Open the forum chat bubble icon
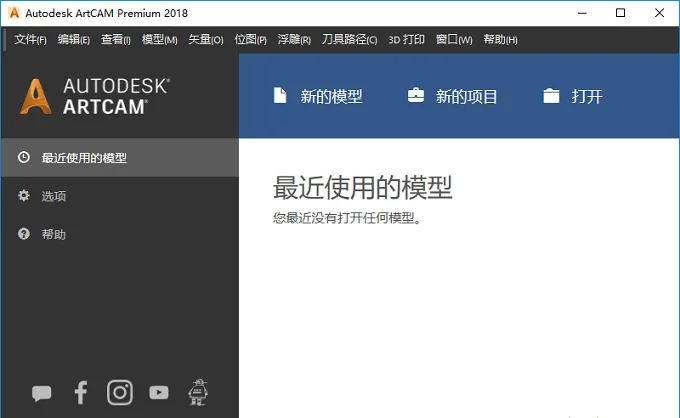The width and height of the screenshot is (680, 418). coord(42,393)
